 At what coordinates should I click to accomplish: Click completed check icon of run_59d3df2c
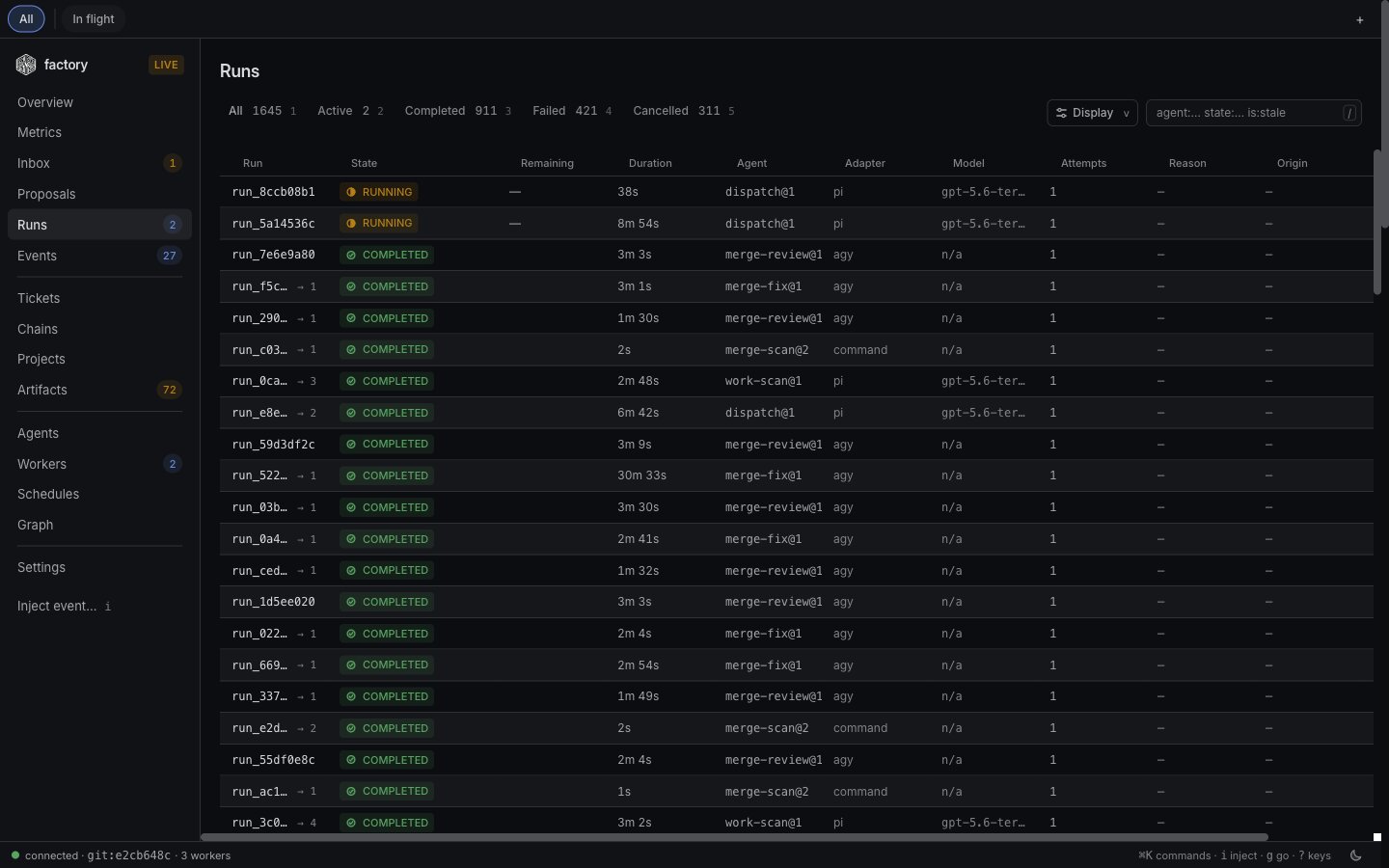351,444
